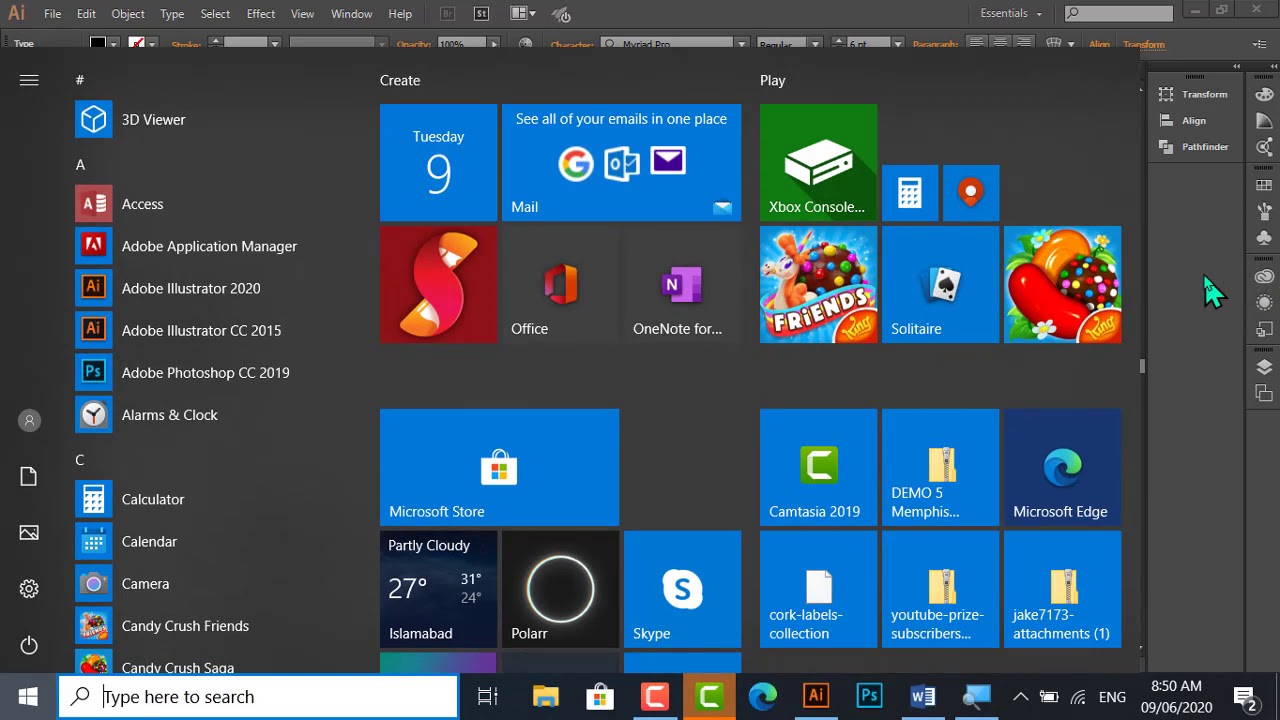Open the Microsoft Store tile
Screen dimensions: 1280x720
coord(499,467)
